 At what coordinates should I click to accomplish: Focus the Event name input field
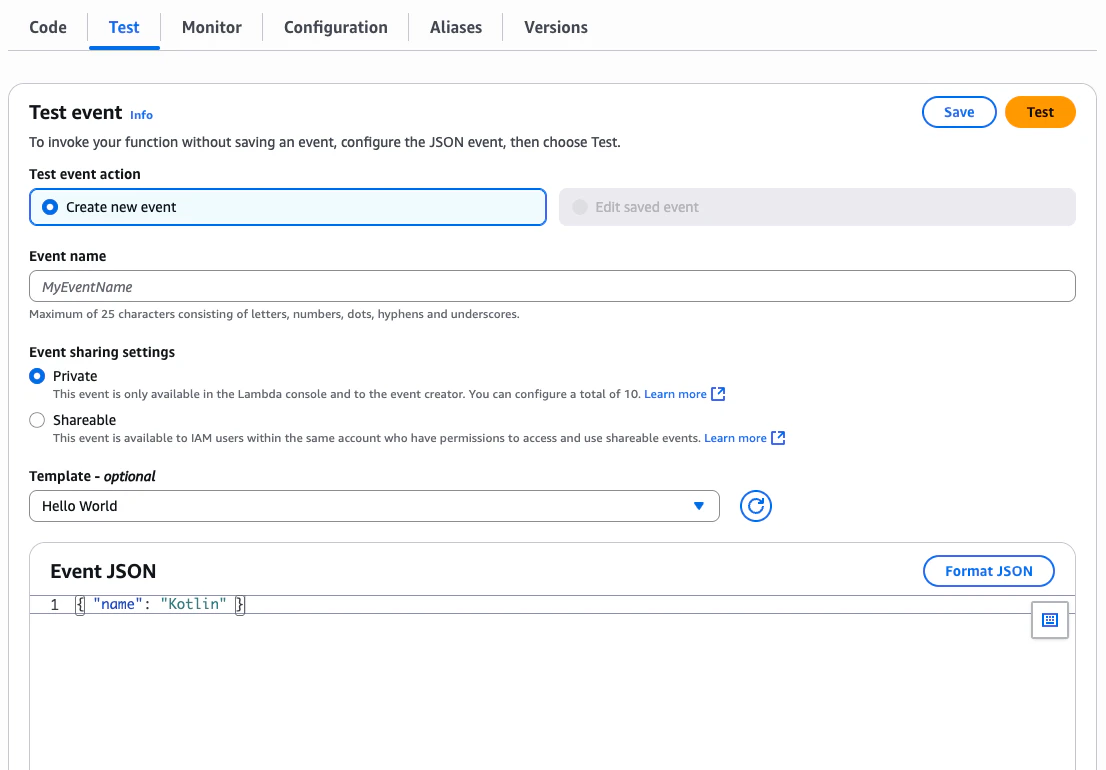552,286
